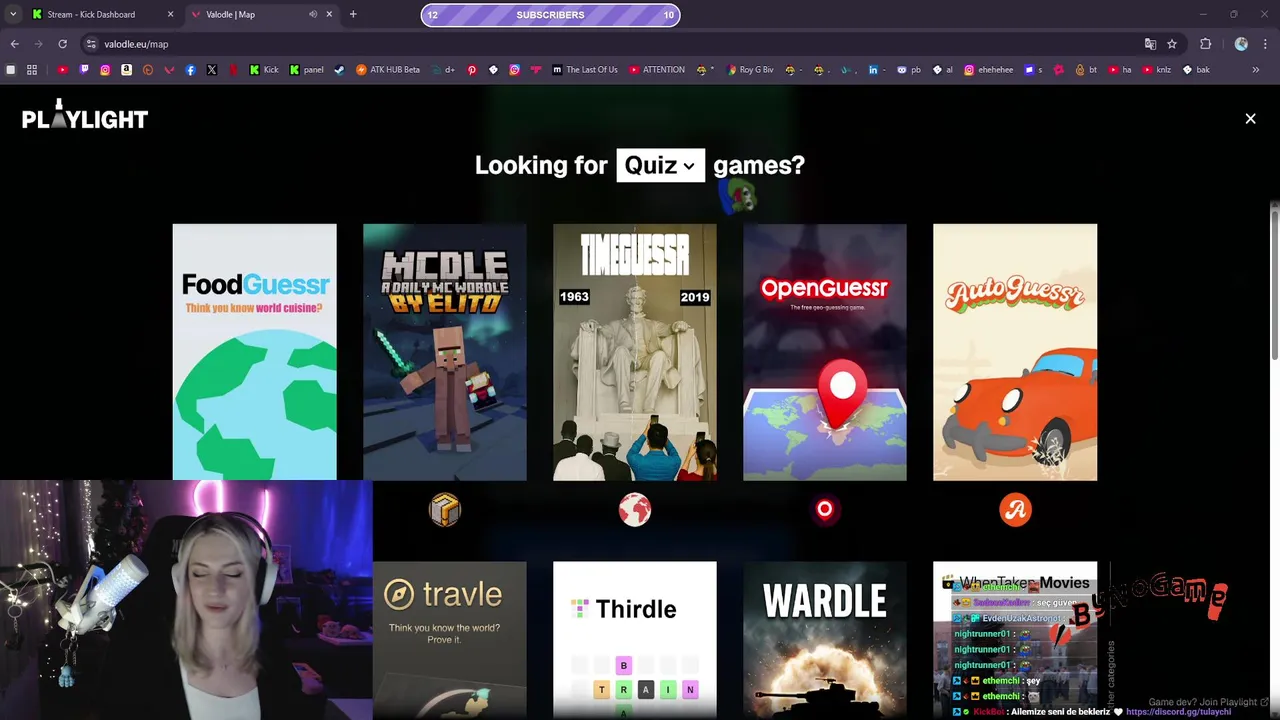
Task: Open the Twitch bookmark
Action: (x=84, y=70)
